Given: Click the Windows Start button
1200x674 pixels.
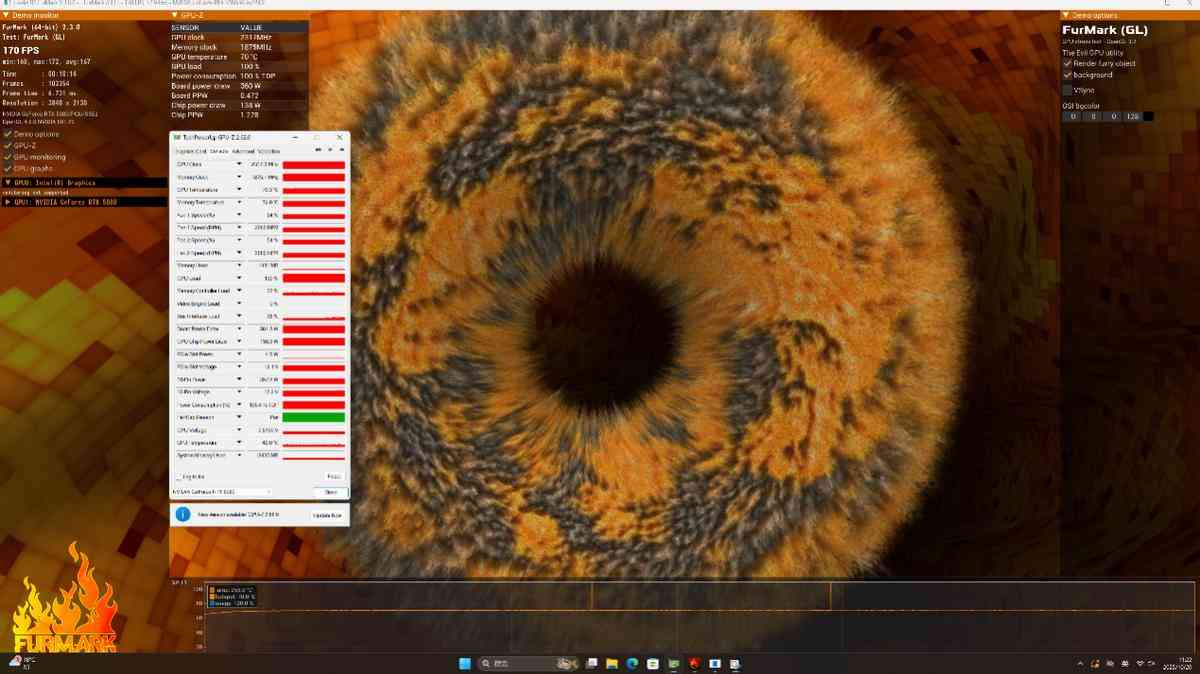Looking at the screenshot, I should point(464,662).
